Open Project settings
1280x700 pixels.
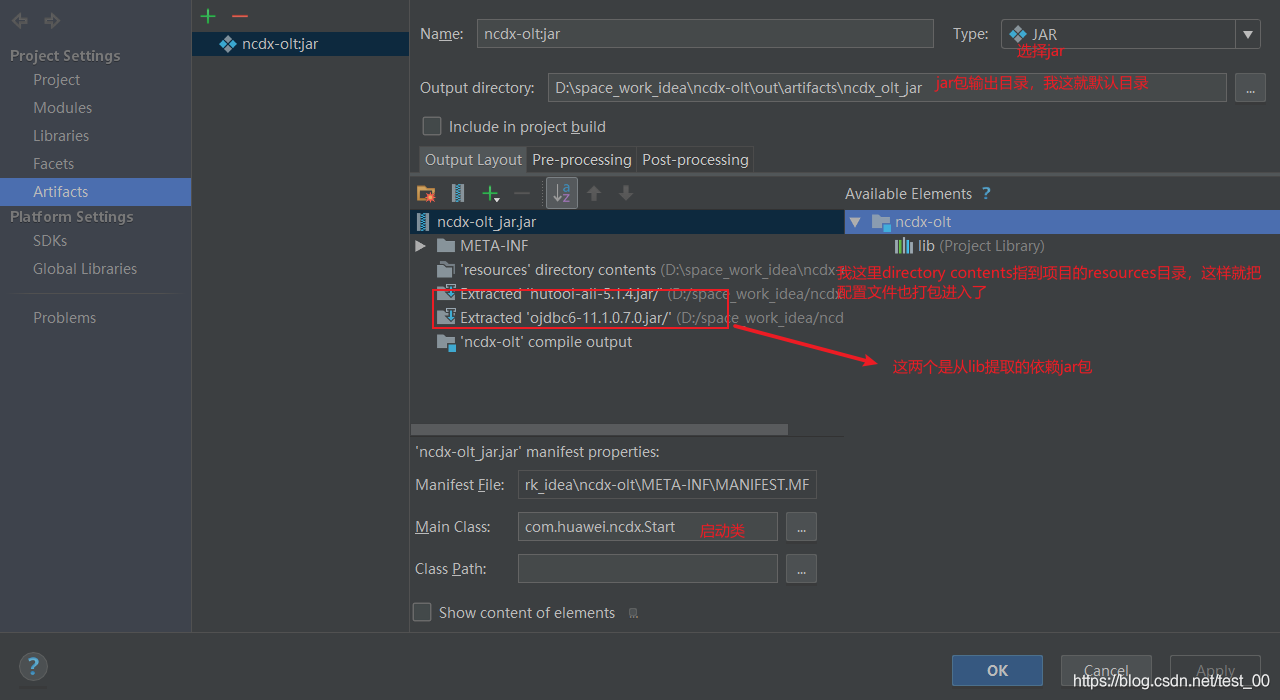click(56, 80)
